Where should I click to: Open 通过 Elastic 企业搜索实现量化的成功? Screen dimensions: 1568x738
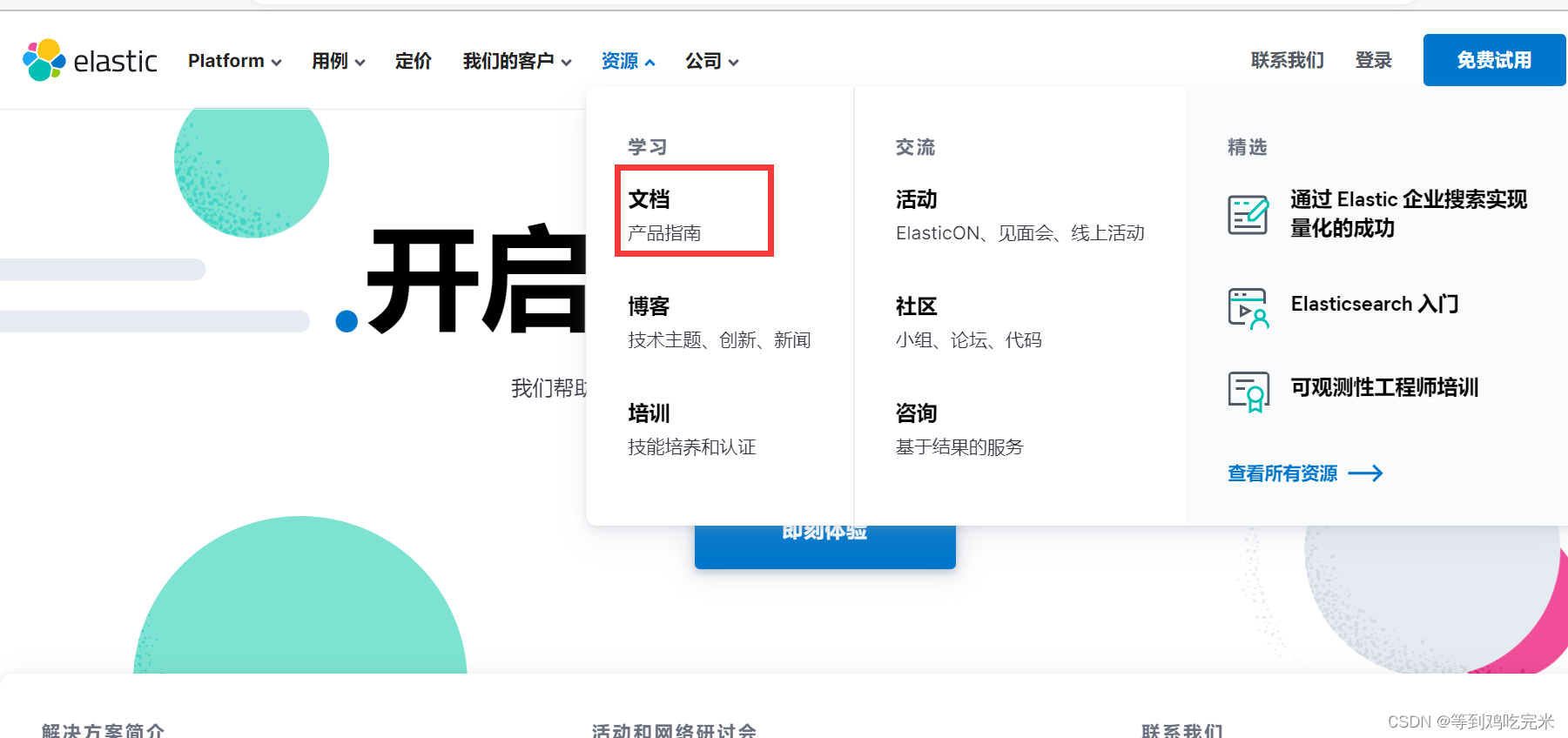[x=1409, y=214]
